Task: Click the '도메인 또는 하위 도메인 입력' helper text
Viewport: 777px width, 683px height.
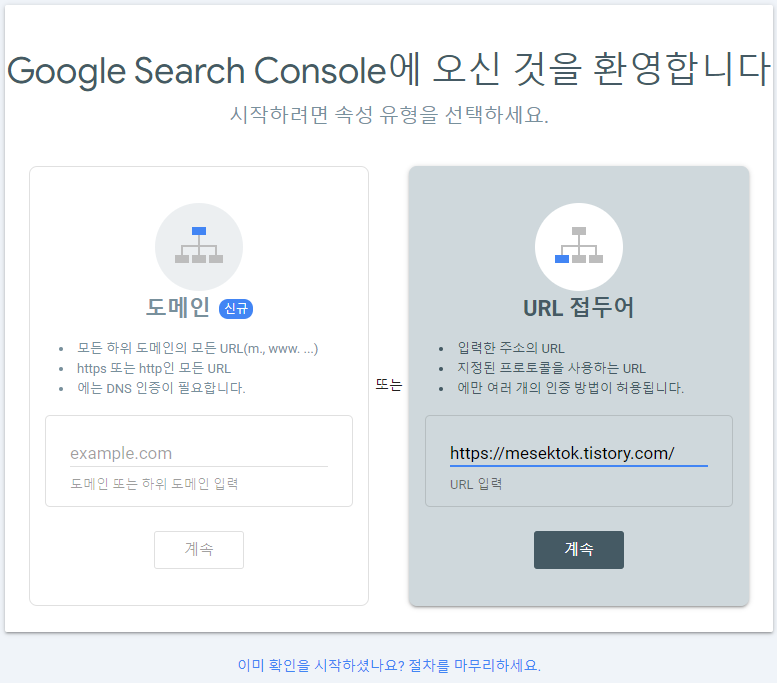Action: [154, 484]
